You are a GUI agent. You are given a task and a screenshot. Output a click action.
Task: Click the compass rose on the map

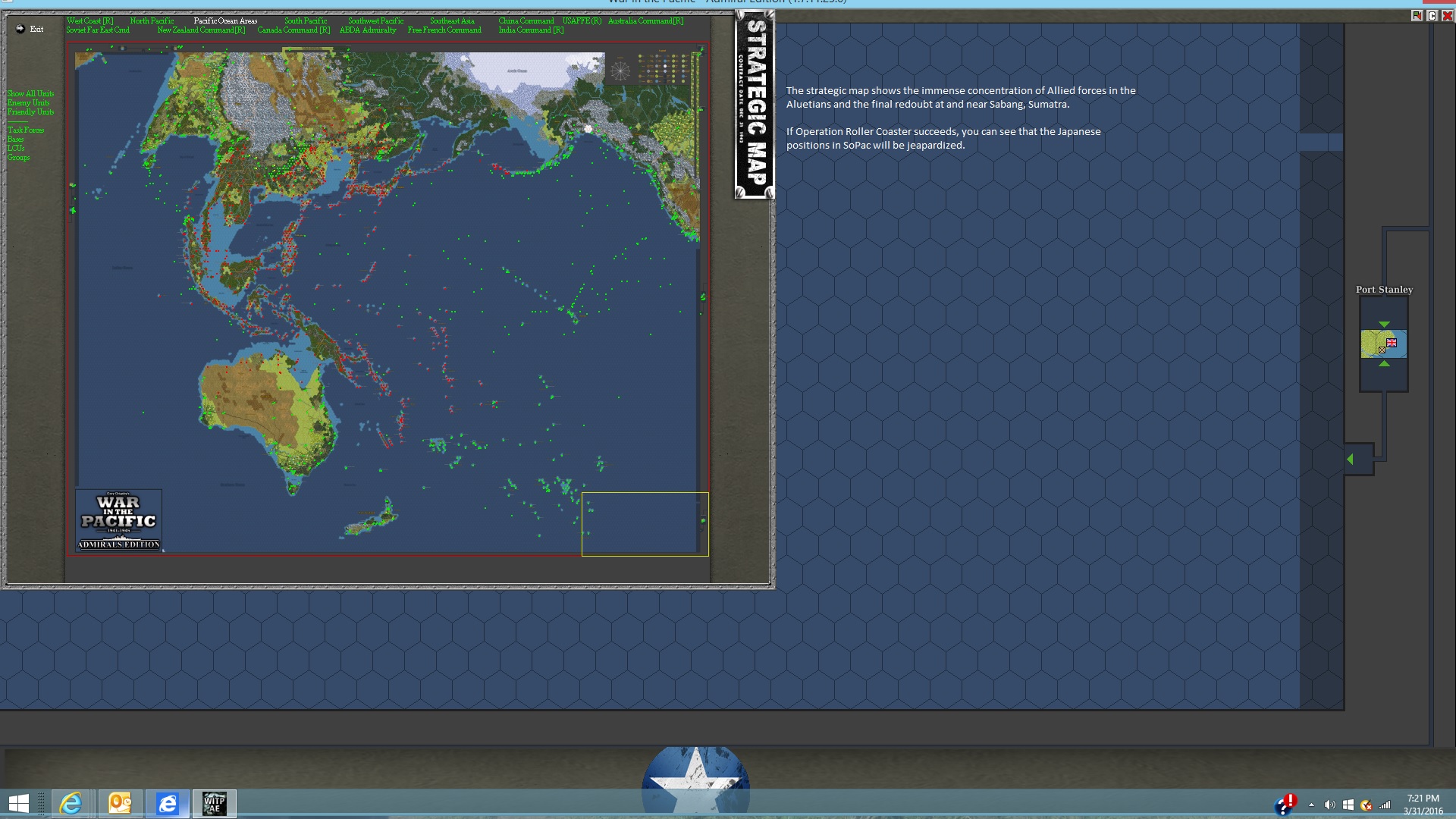tap(620, 71)
